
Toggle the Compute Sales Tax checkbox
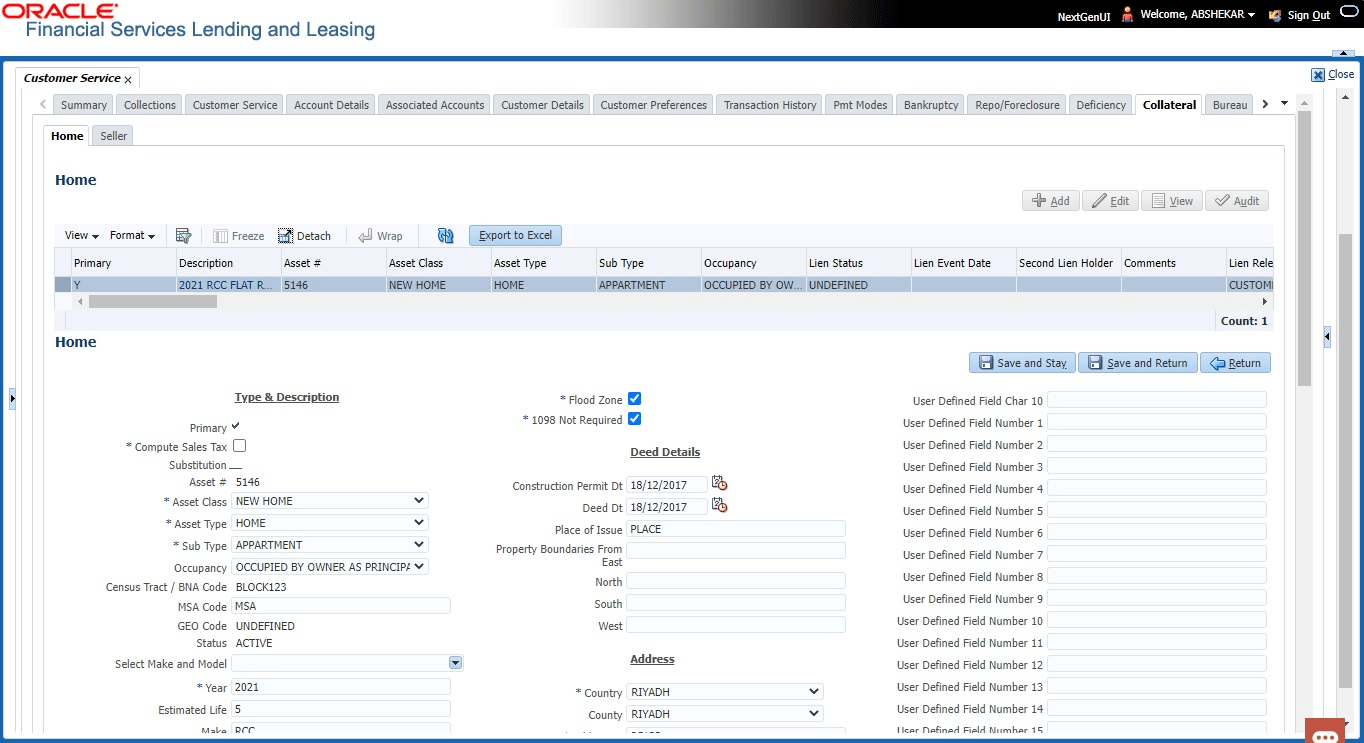point(239,446)
